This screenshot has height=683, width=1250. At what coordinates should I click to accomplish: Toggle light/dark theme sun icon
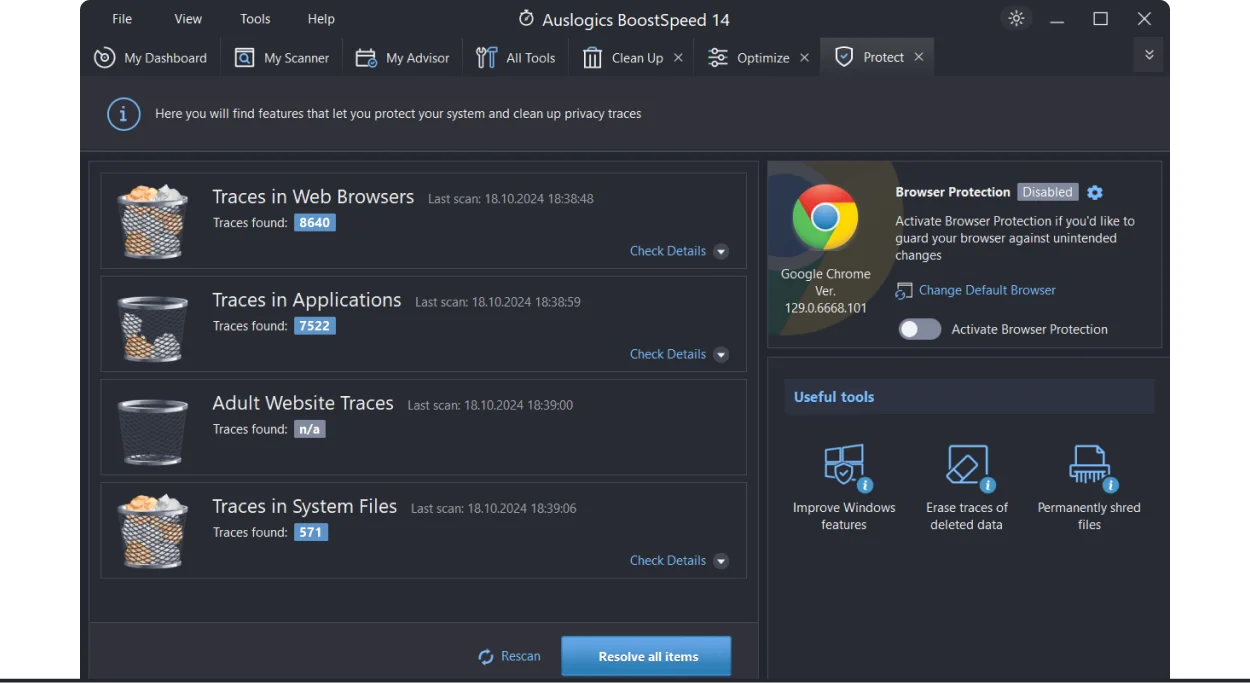coord(1017,19)
